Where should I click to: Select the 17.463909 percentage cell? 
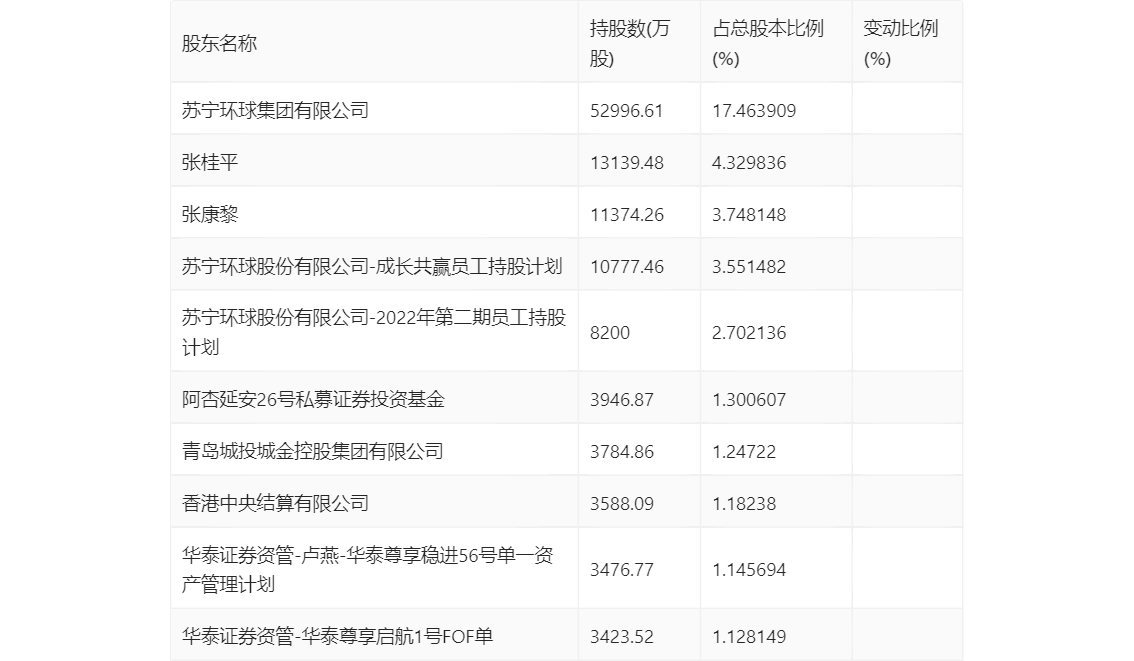754,110
